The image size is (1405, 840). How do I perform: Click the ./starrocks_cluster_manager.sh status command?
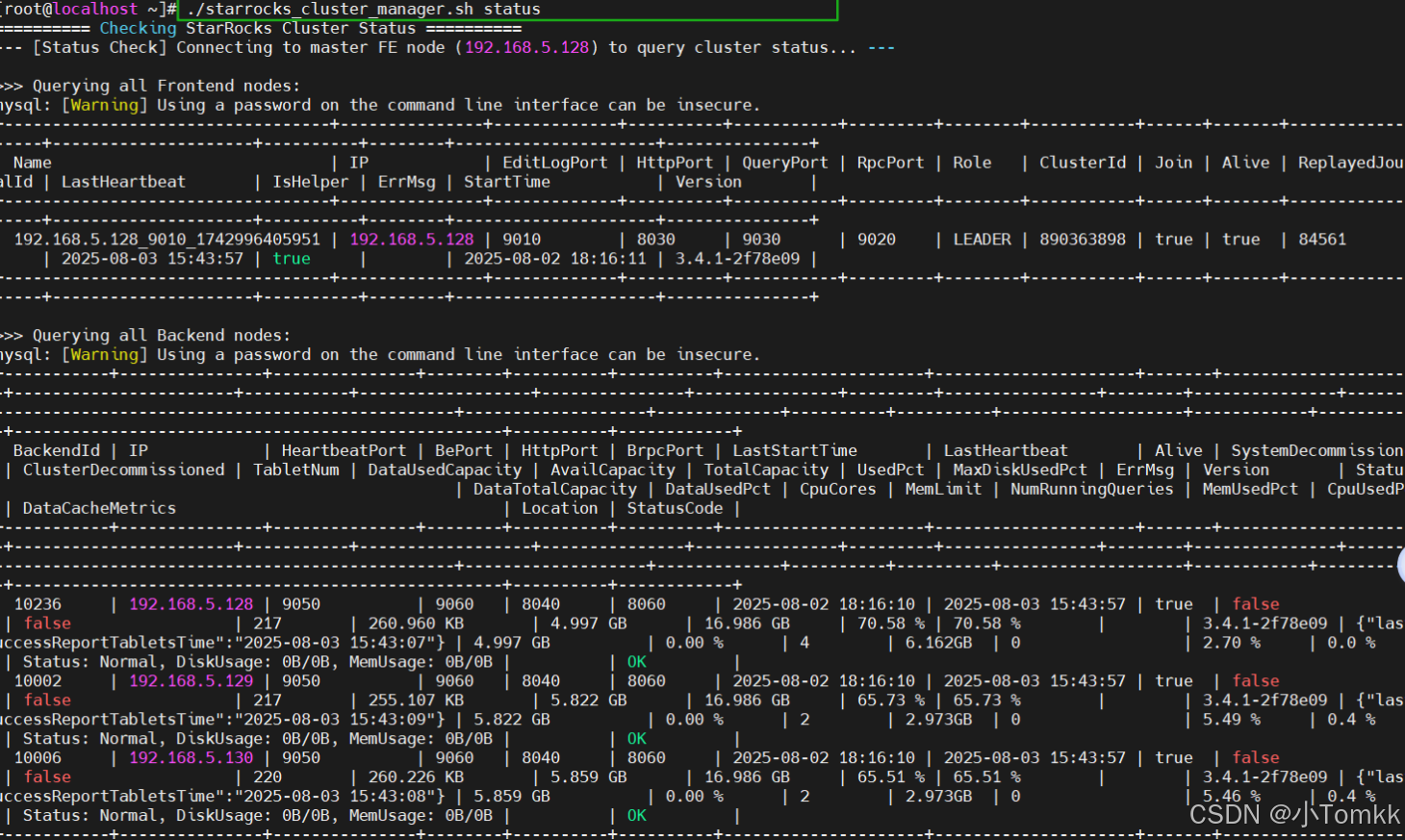[363, 10]
